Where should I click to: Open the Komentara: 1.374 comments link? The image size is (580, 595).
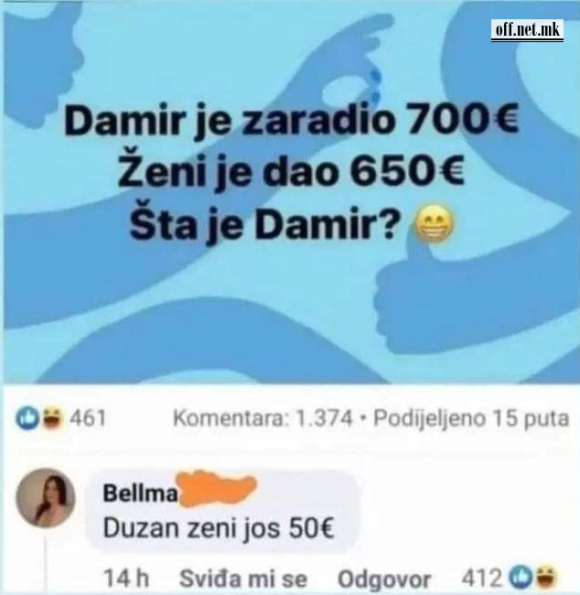click(263, 418)
